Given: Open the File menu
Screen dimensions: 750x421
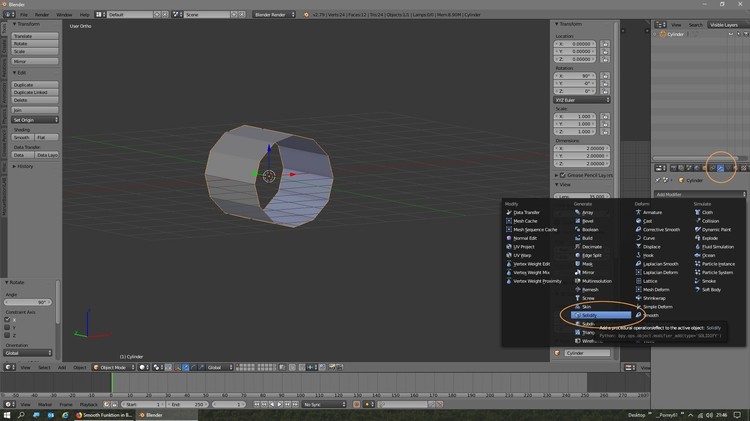Looking at the screenshot, I should pos(24,15).
